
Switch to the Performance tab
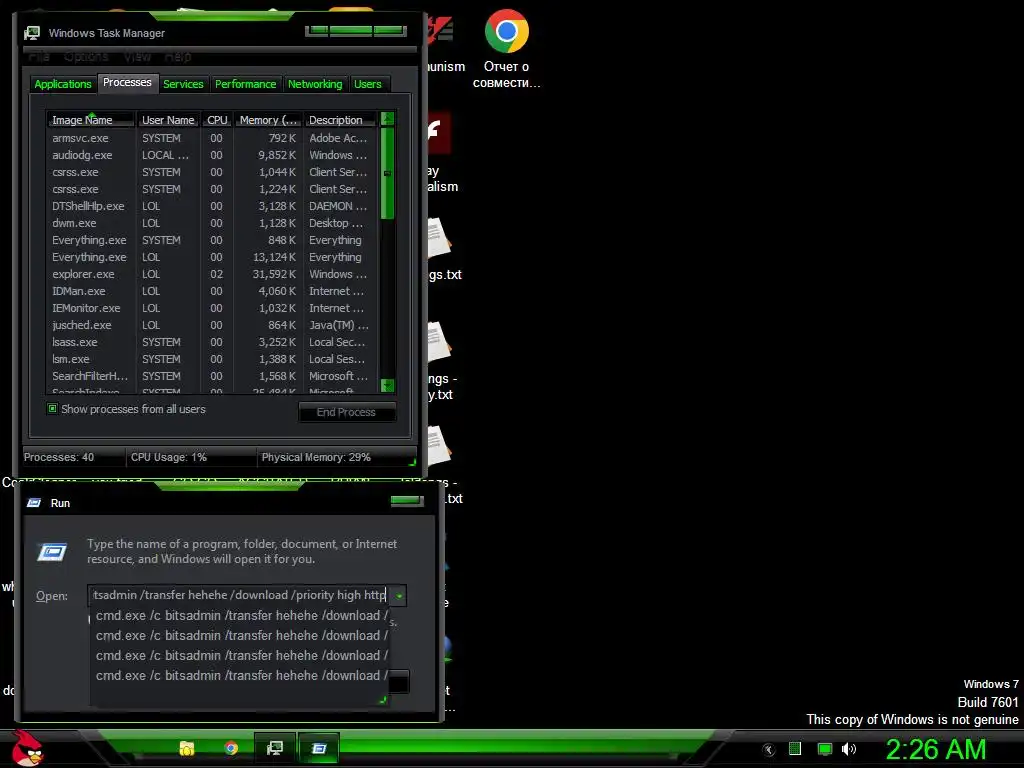pos(246,84)
